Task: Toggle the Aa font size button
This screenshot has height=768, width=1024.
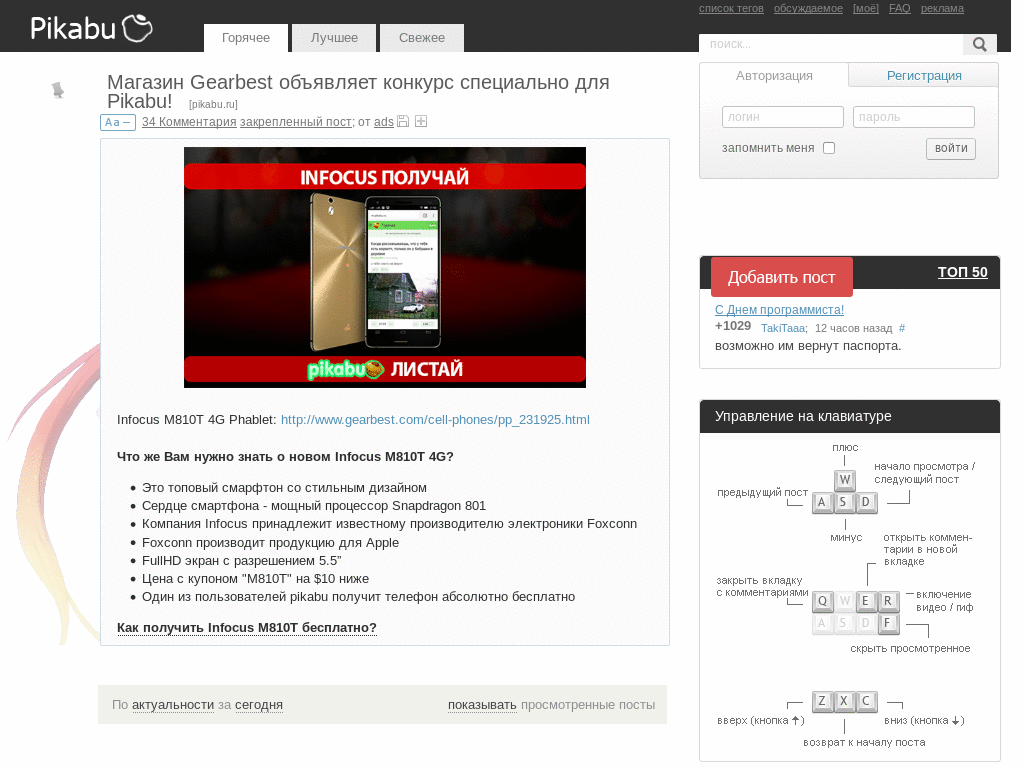Action: click(x=118, y=122)
